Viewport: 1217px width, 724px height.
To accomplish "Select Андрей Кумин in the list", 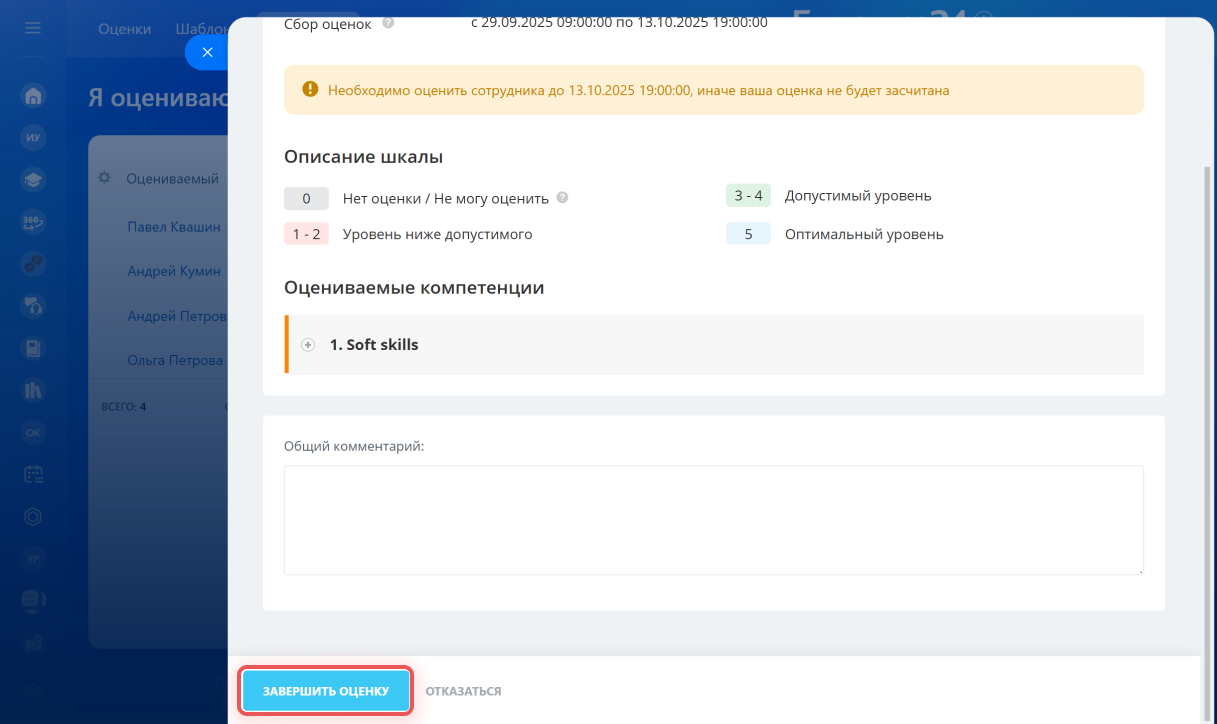I will (174, 271).
